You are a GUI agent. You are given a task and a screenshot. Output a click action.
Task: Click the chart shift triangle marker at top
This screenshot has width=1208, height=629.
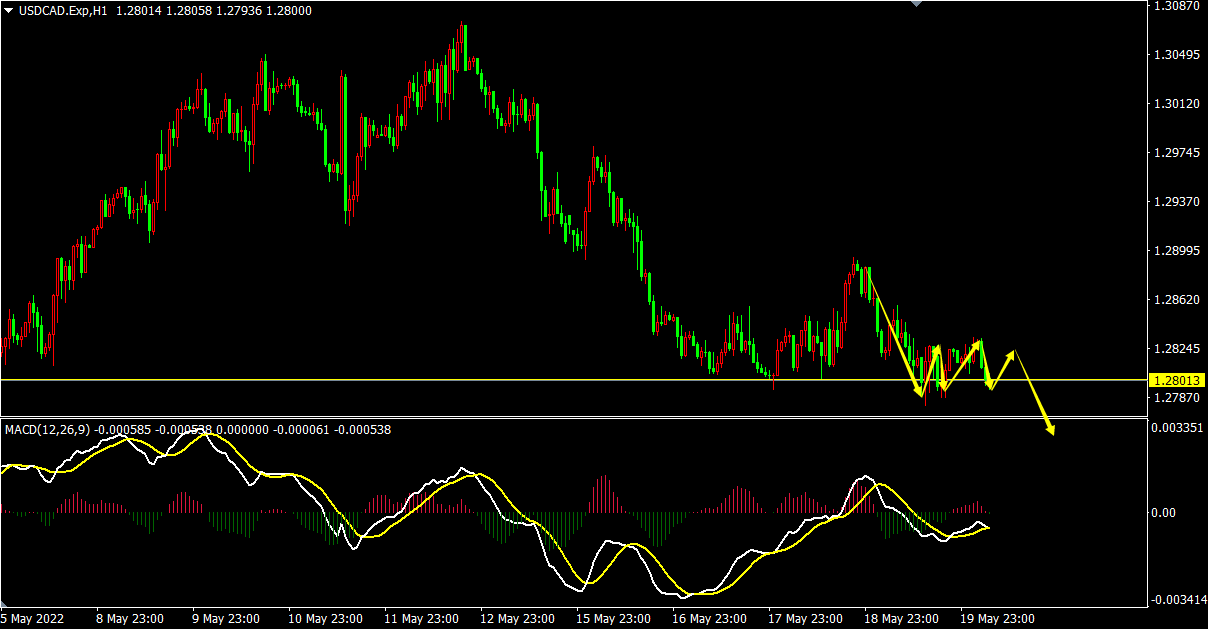pos(917,4)
